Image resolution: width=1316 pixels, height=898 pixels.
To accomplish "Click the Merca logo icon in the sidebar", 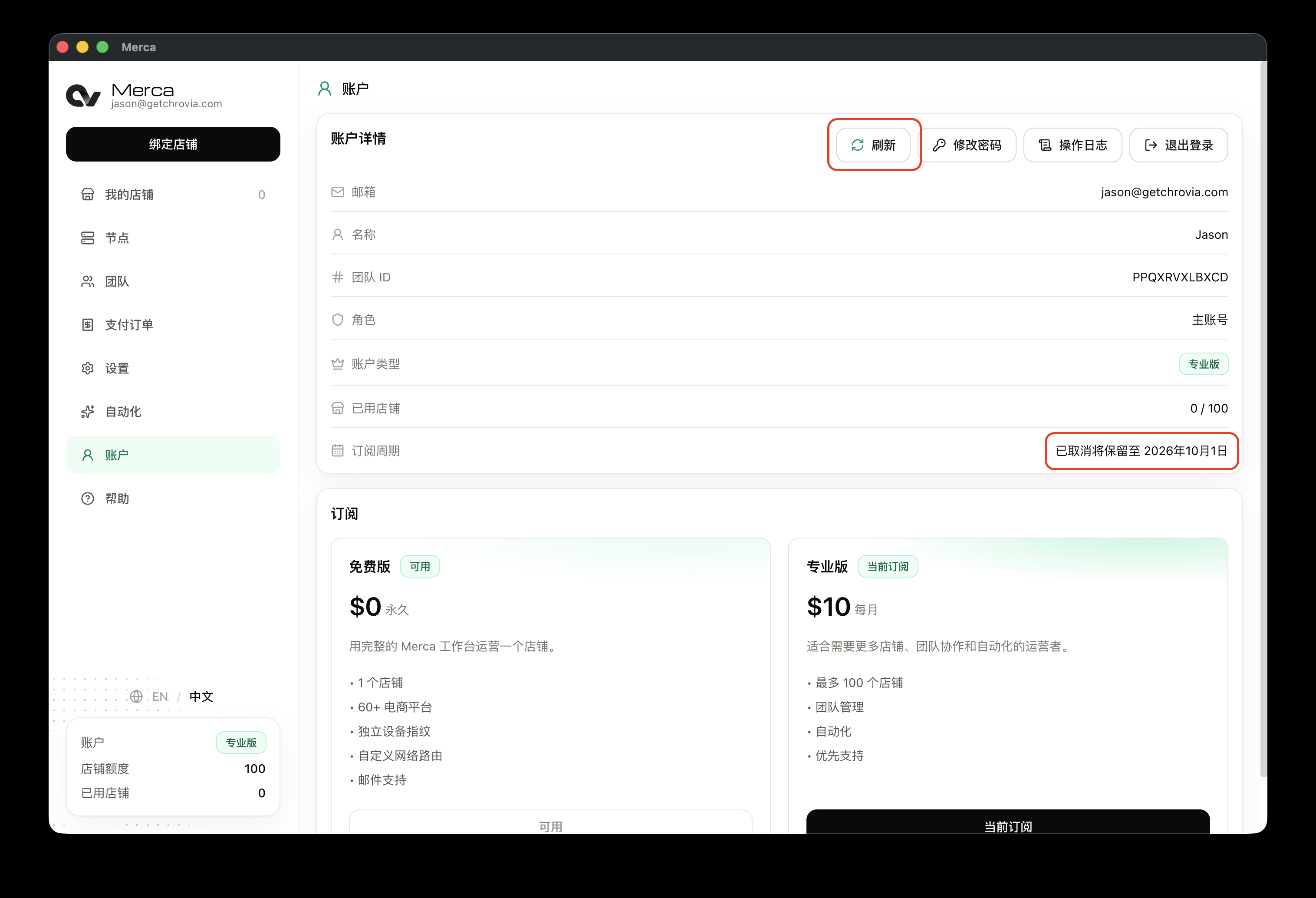I will point(83,96).
